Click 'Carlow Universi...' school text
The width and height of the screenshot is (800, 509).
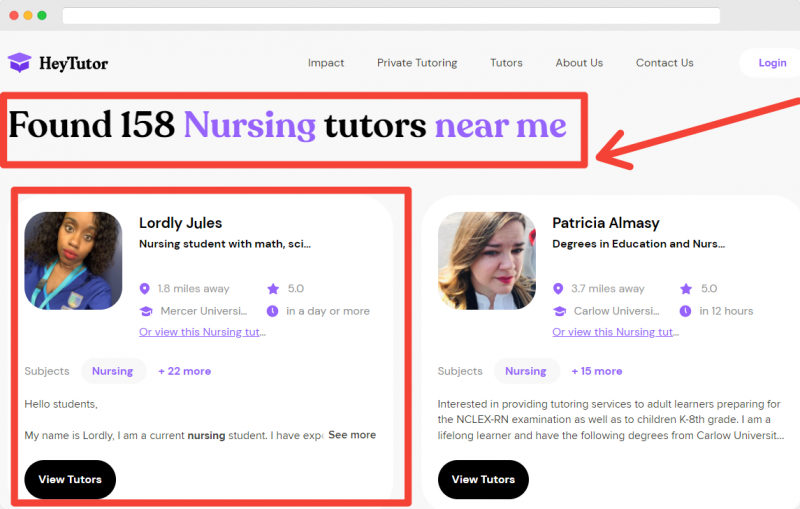616,311
